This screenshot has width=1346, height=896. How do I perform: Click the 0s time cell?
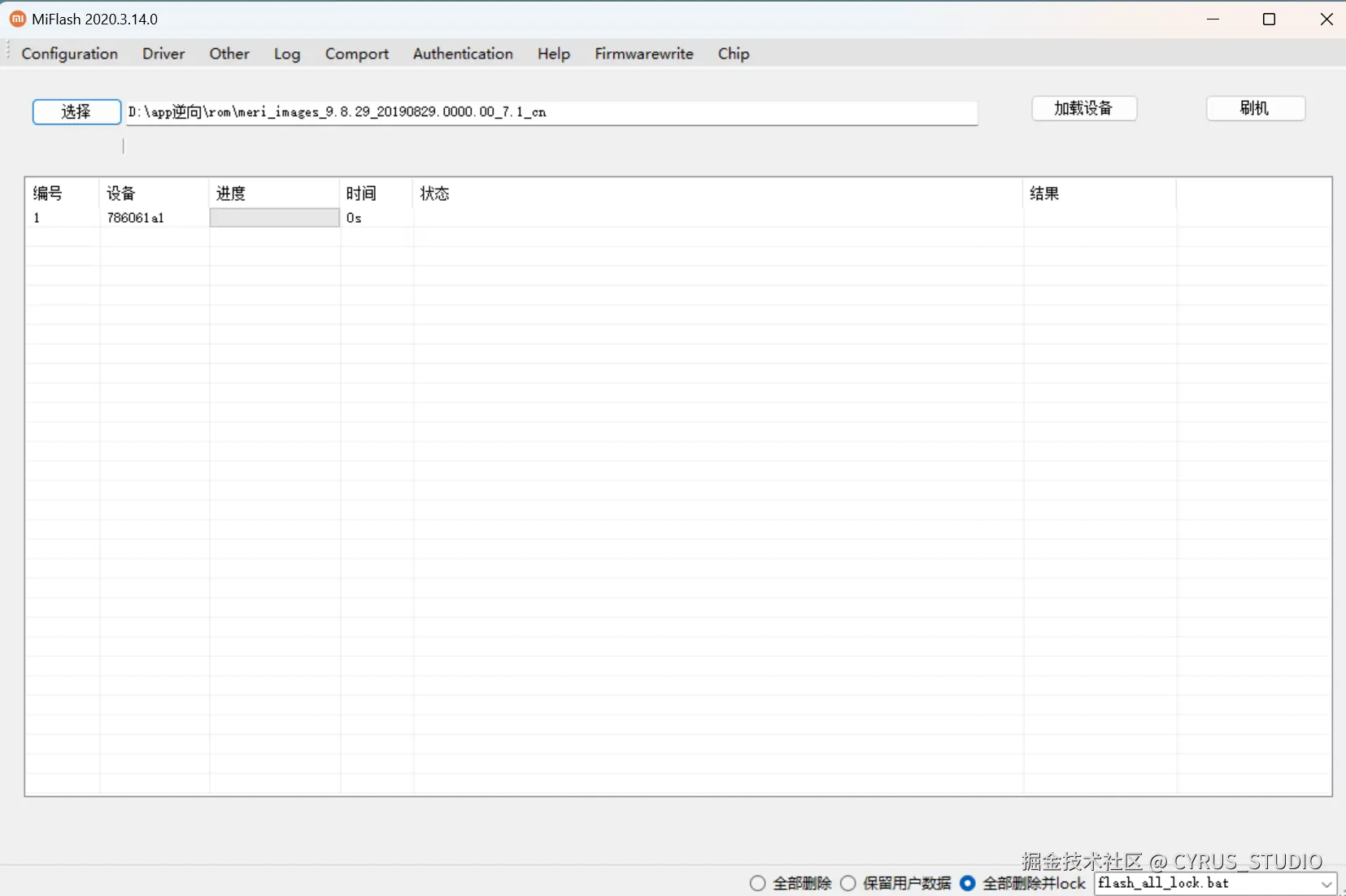(x=354, y=218)
